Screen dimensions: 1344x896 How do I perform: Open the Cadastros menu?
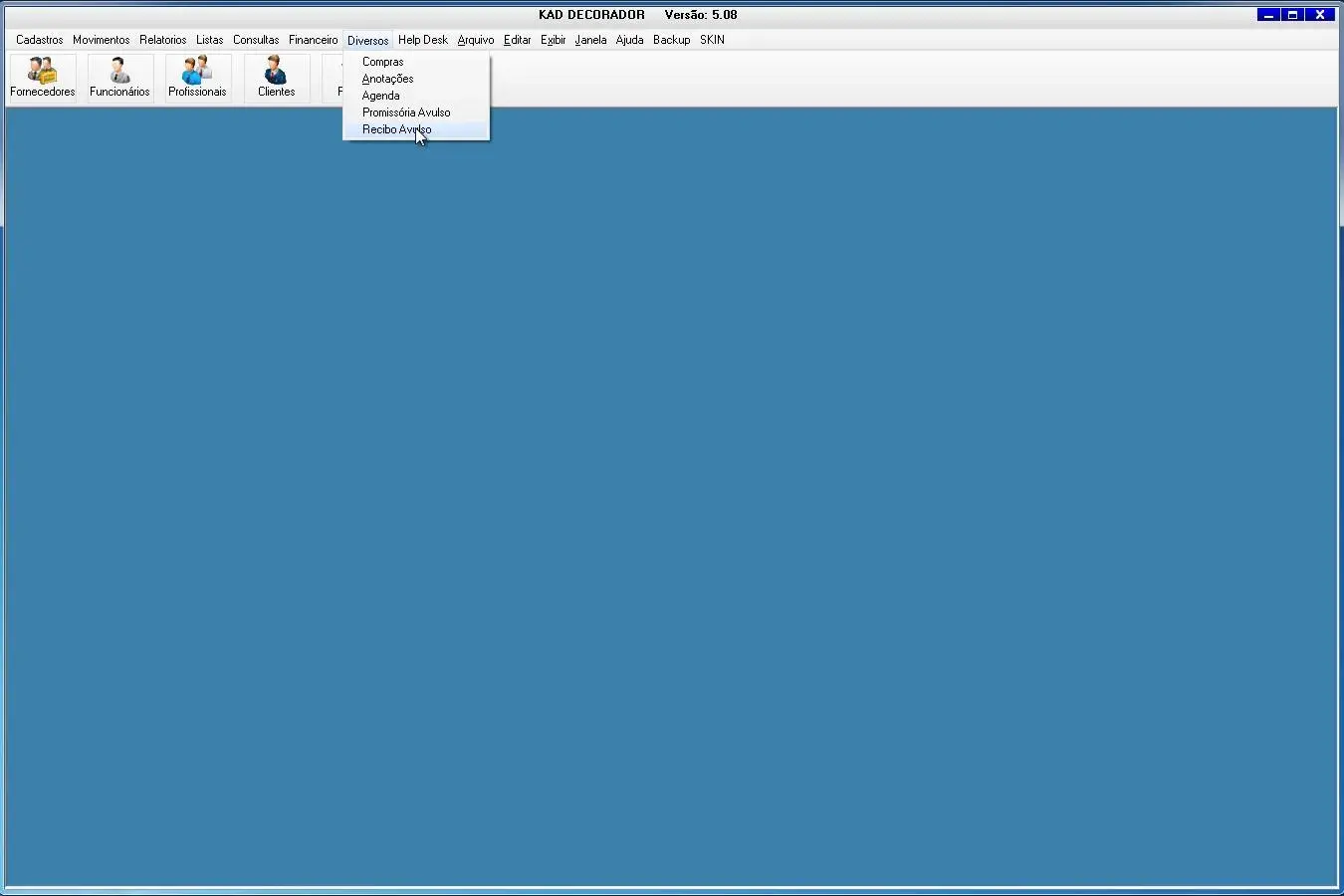click(40, 40)
